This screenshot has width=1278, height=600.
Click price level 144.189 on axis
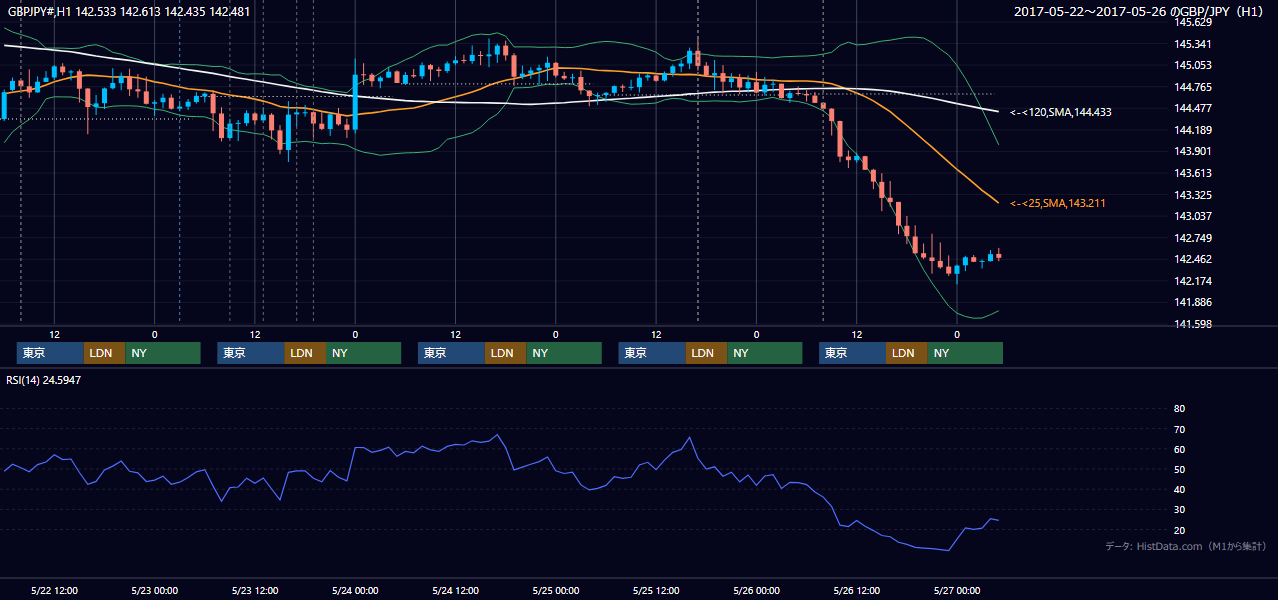point(1192,130)
